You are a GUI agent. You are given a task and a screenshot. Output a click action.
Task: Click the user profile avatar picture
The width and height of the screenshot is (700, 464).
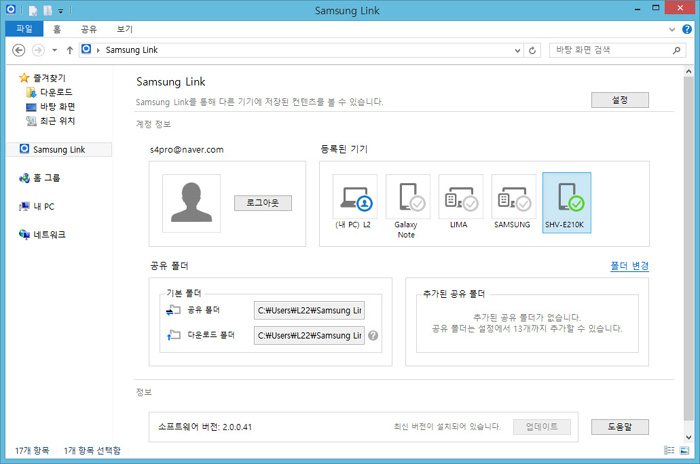point(191,203)
